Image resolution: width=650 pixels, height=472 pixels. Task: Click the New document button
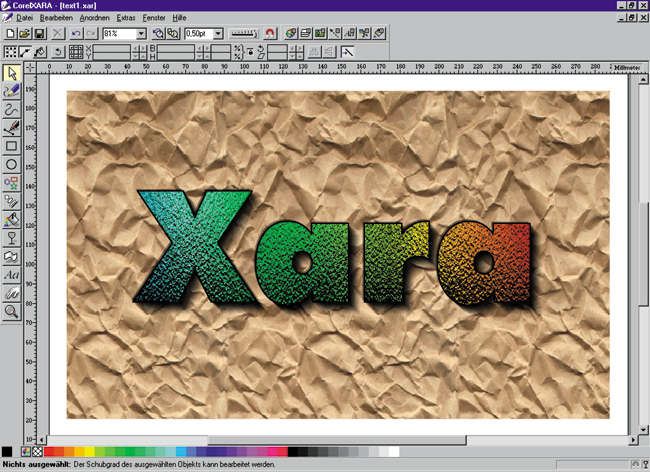10,33
